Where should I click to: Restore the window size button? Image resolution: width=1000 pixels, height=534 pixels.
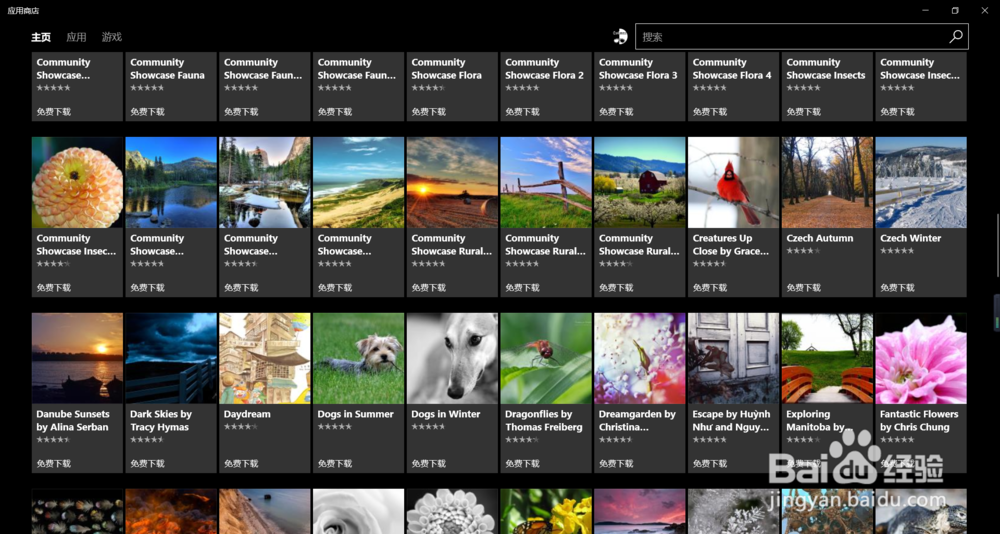click(x=955, y=10)
